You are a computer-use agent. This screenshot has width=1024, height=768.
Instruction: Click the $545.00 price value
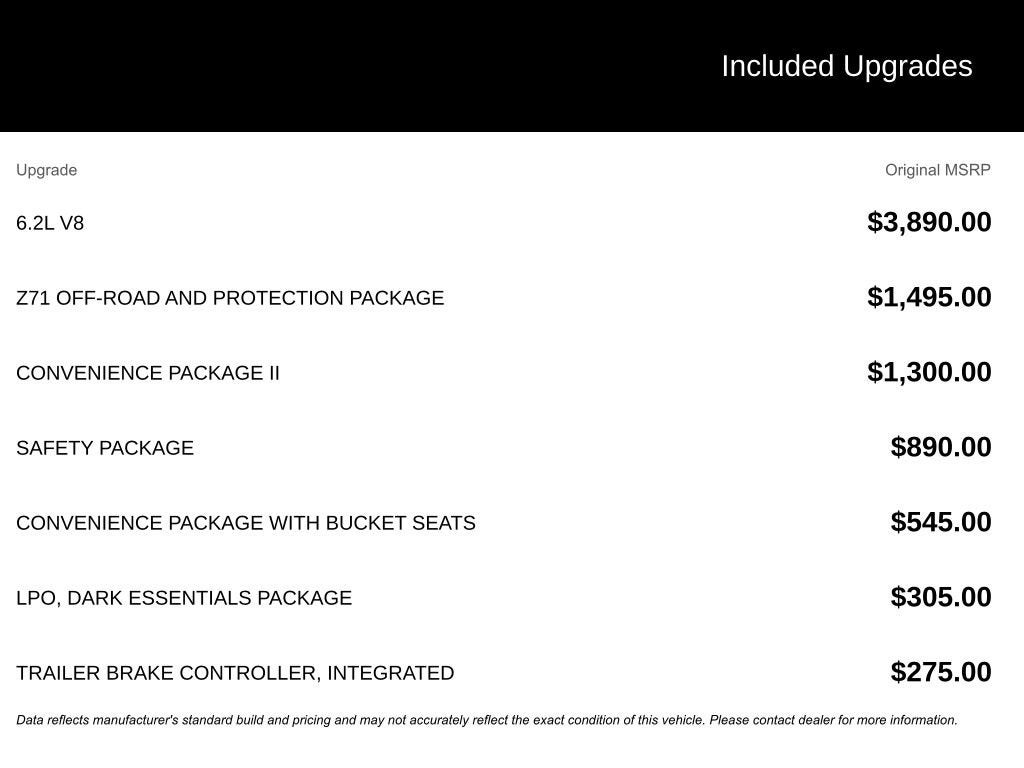941,522
